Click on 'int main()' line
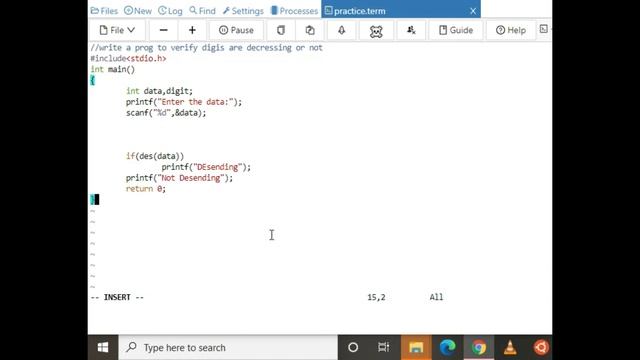 (x=113, y=69)
